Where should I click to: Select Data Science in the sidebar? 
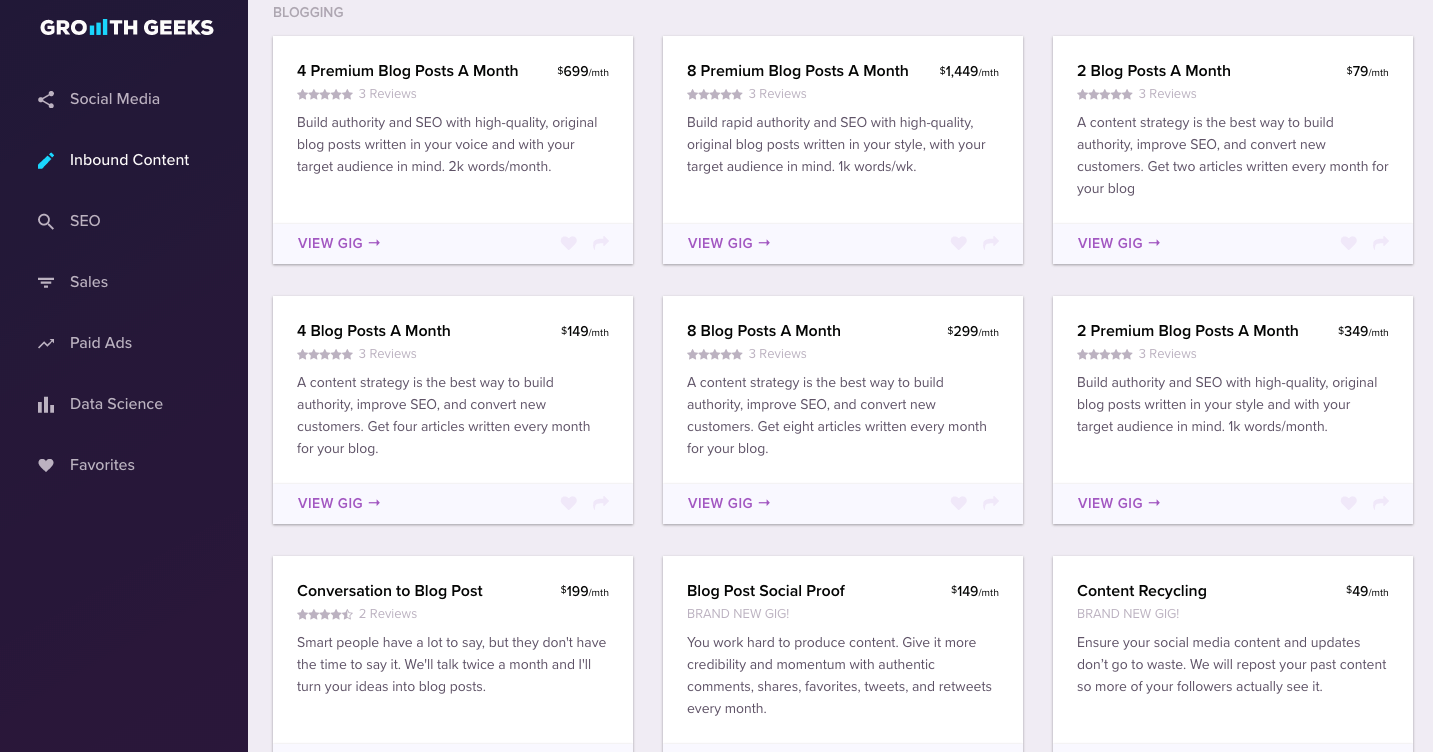pyautogui.click(x=116, y=404)
